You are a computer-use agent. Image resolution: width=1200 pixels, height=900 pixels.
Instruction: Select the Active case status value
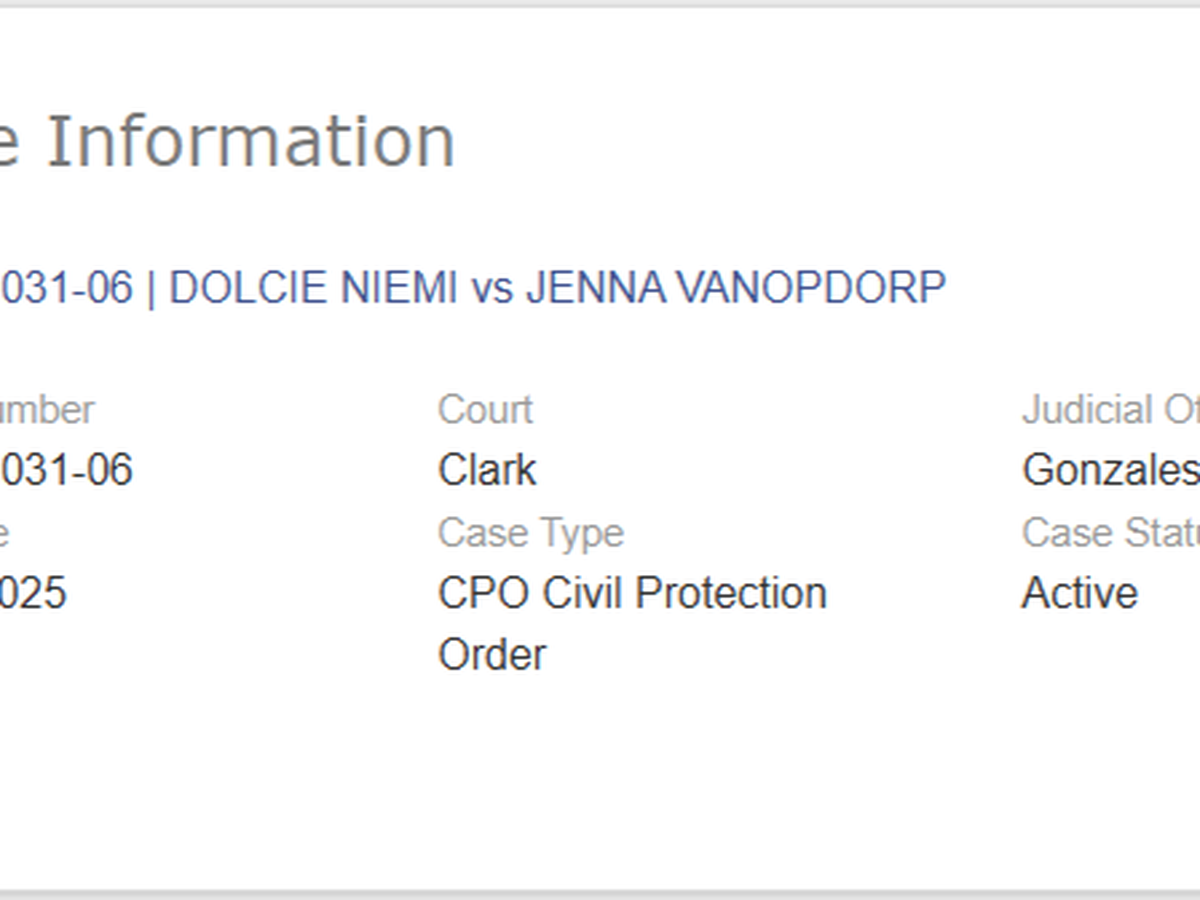(1079, 593)
